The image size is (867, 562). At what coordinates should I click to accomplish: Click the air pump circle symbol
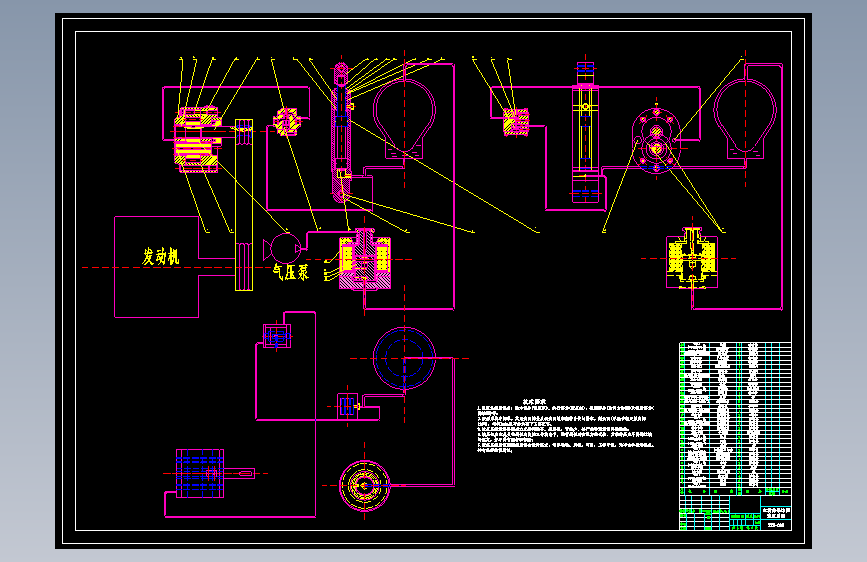pos(284,248)
